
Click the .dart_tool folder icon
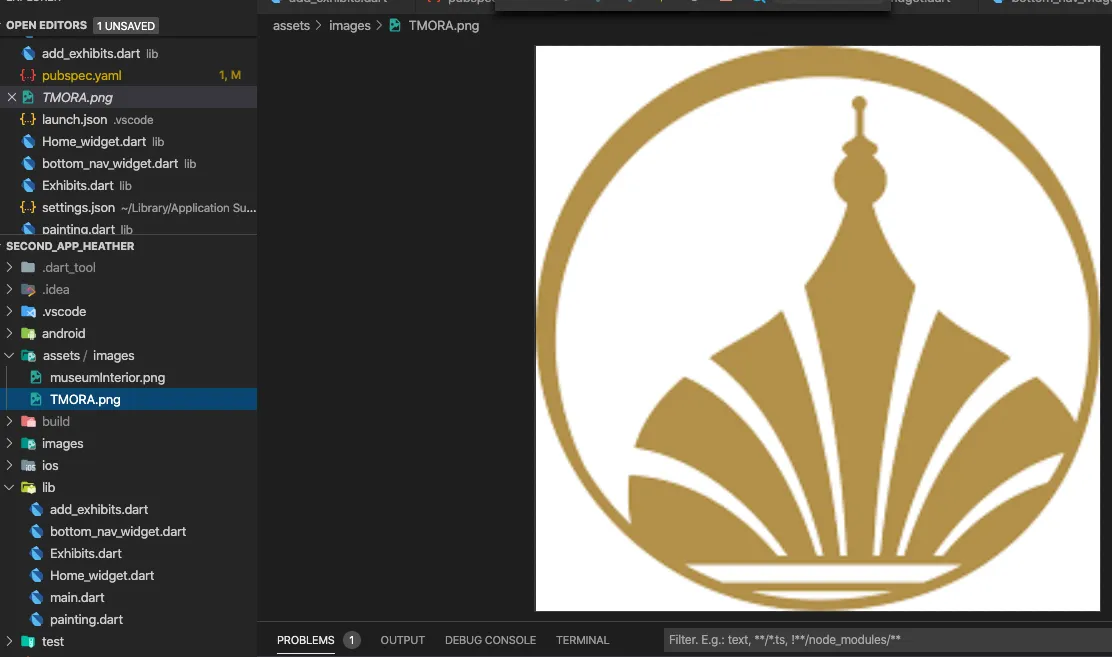click(28, 267)
